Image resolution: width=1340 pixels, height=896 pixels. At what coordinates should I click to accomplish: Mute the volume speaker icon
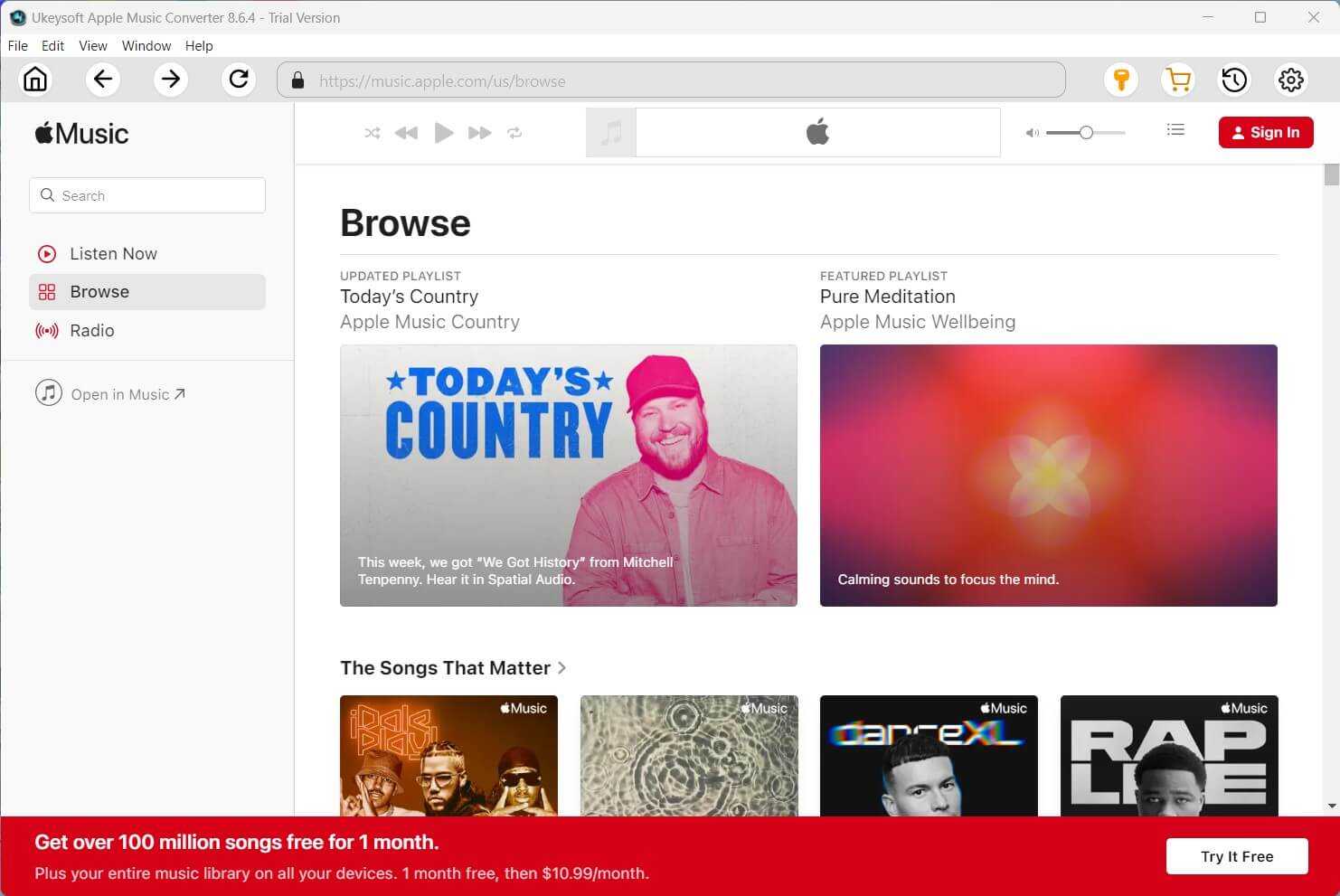[x=1032, y=133]
